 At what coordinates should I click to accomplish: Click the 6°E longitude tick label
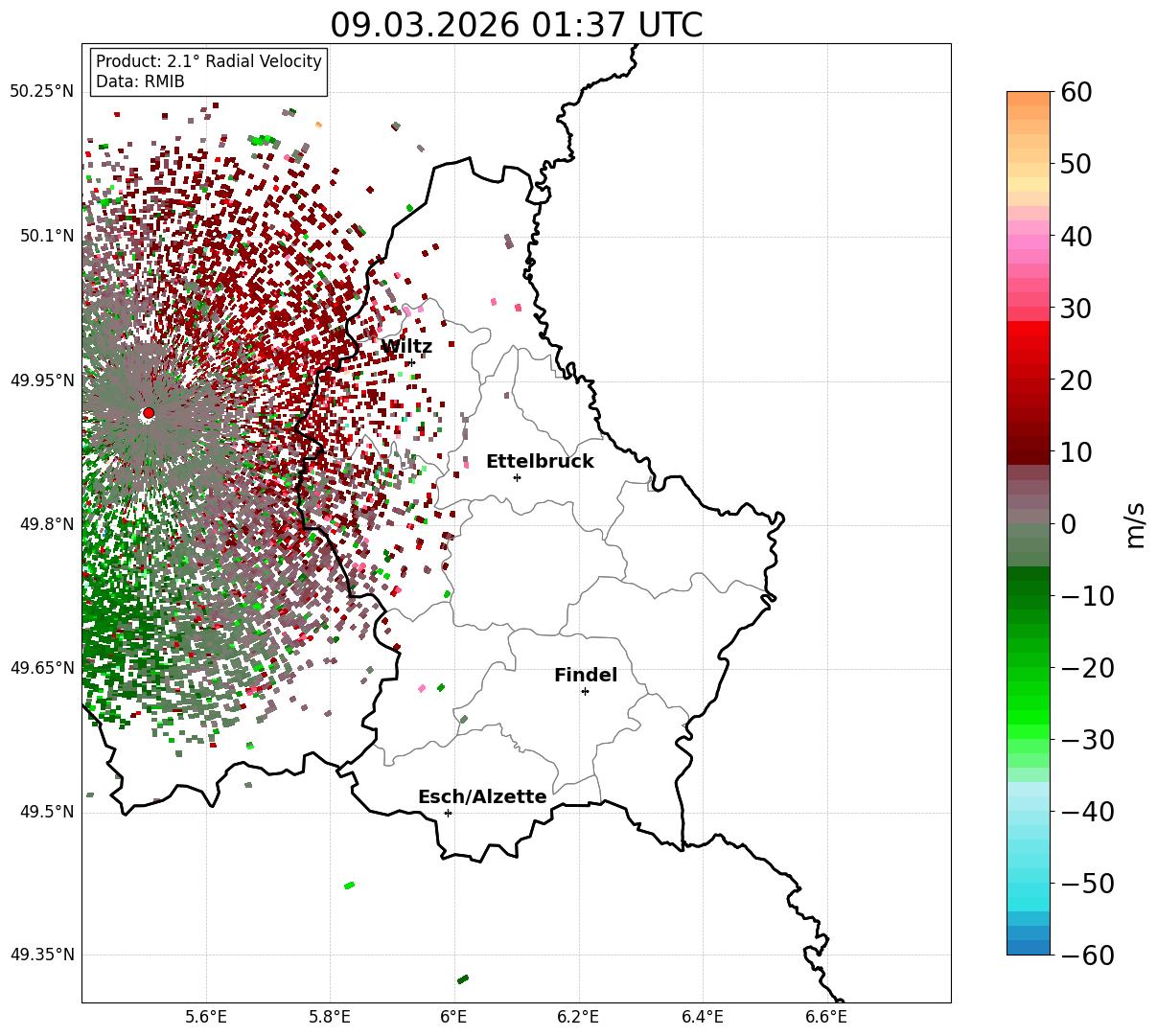pos(454,1016)
